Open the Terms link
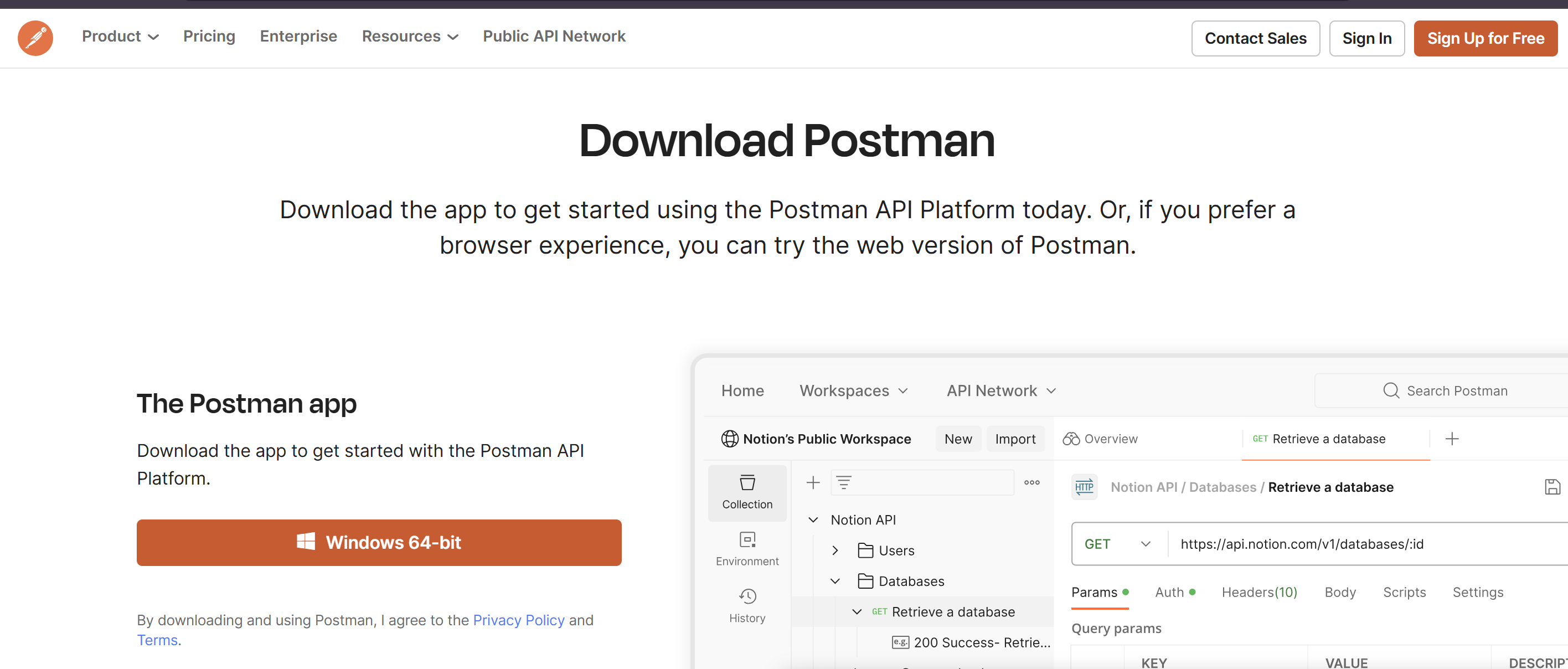The height and width of the screenshot is (669, 1568). tap(157, 640)
